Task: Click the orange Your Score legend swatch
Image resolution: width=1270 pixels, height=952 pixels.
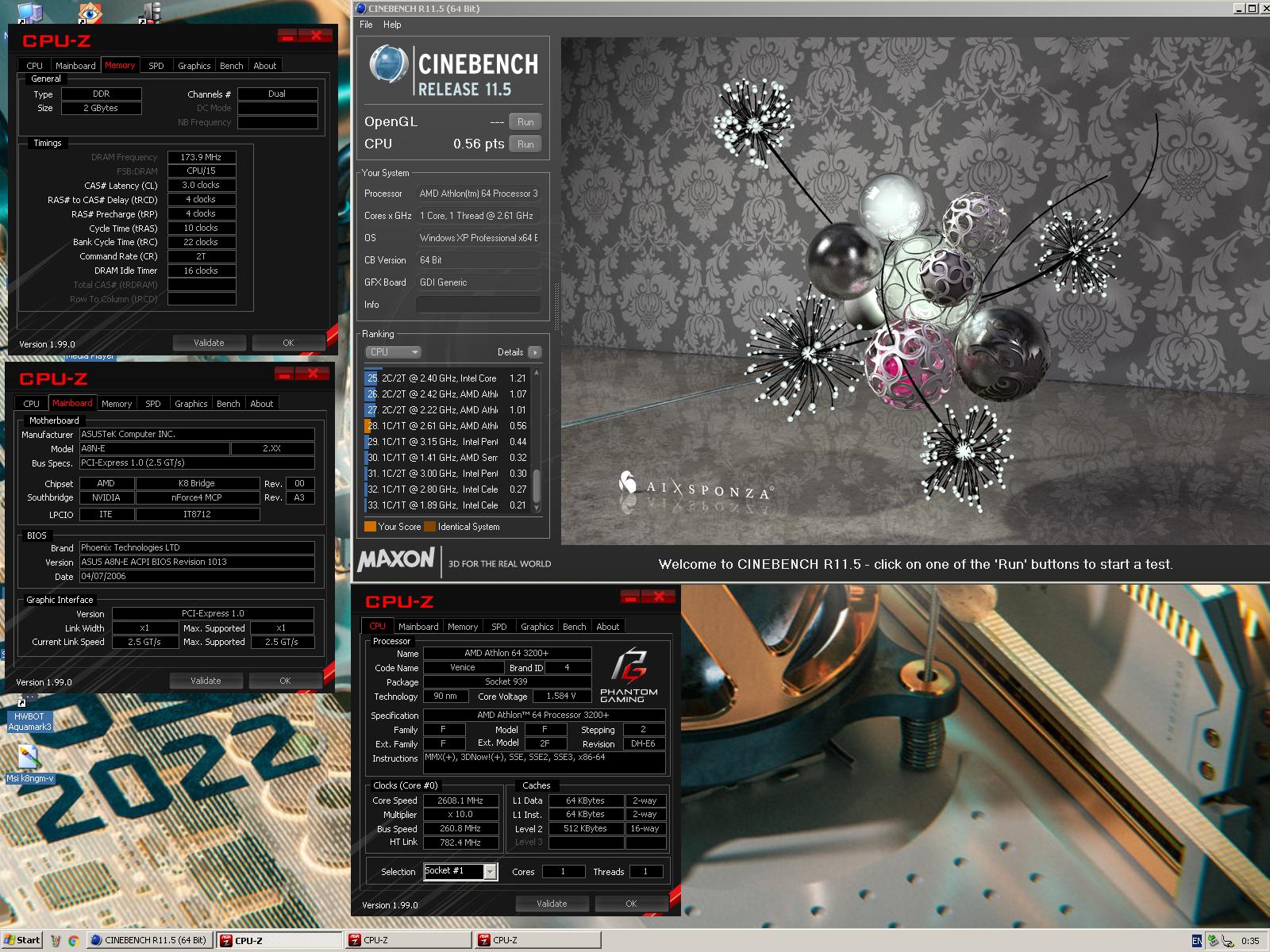Action: point(370,527)
